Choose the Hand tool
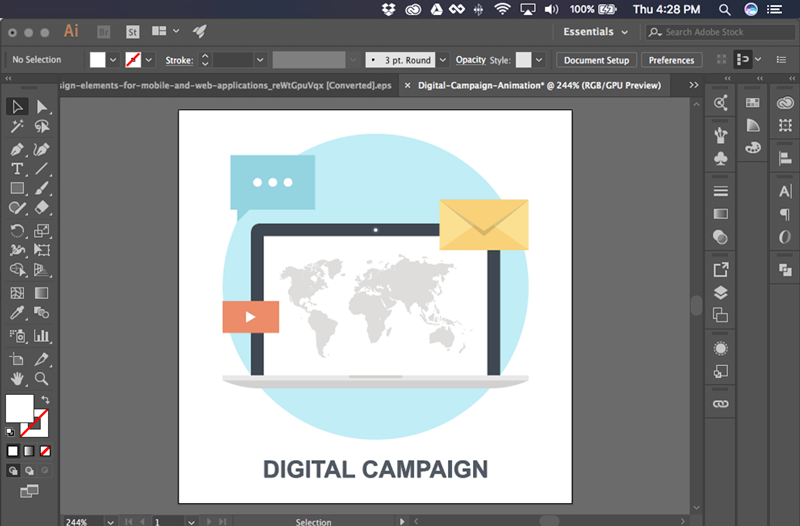The height and width of the screenshot is (526, 800). tap(17, 379)
